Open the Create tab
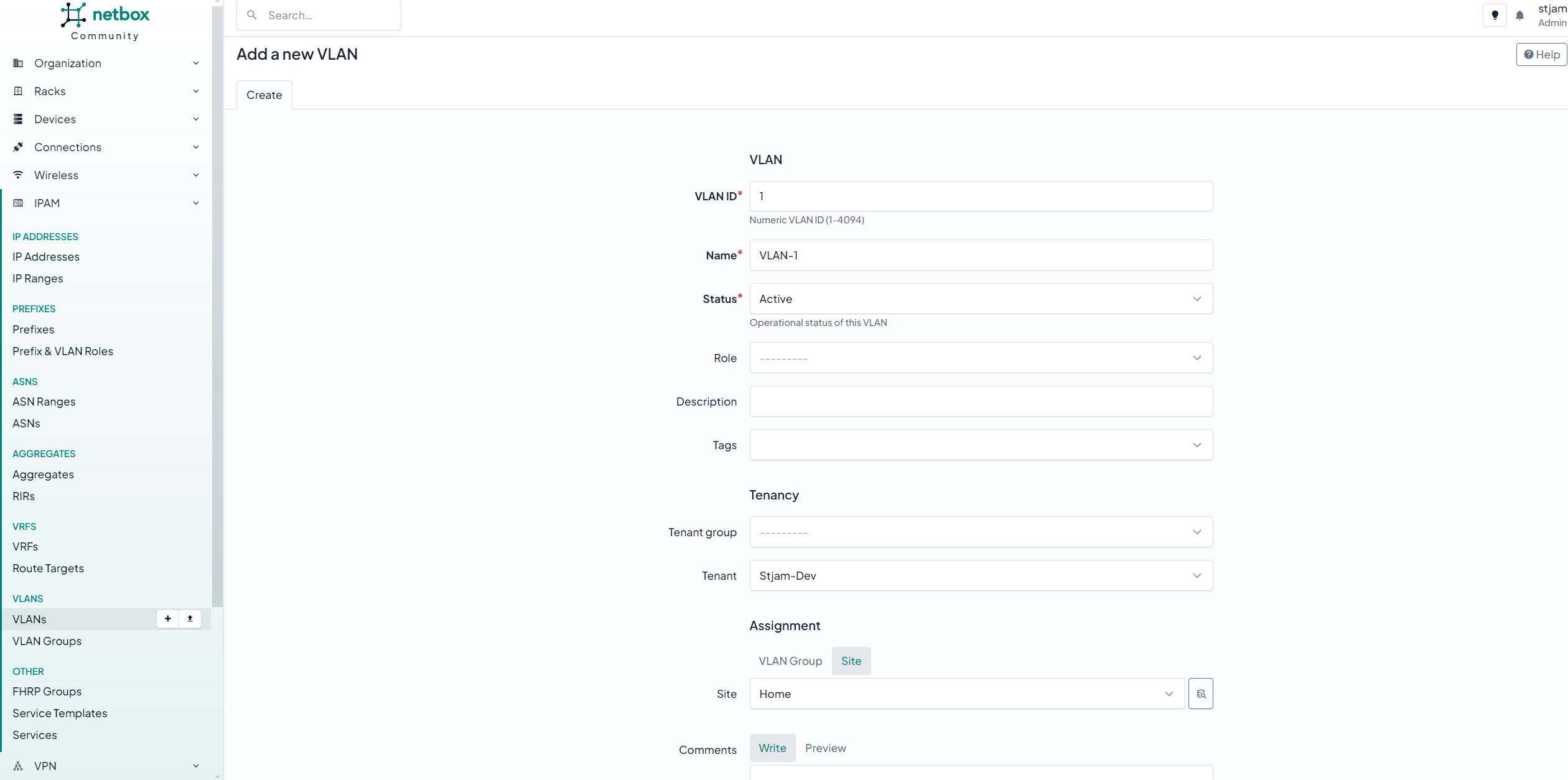Screen dimensions: 1568x780 [x=264, y=95]
